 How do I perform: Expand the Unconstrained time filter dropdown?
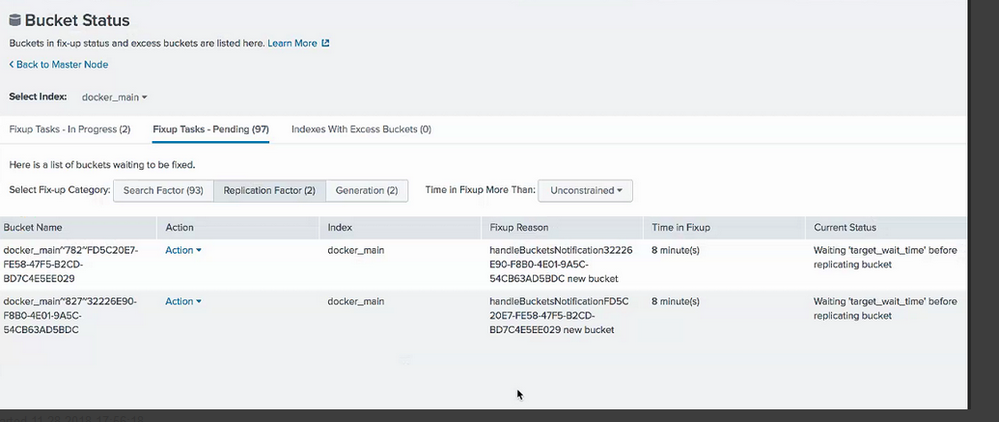[586, 190]
